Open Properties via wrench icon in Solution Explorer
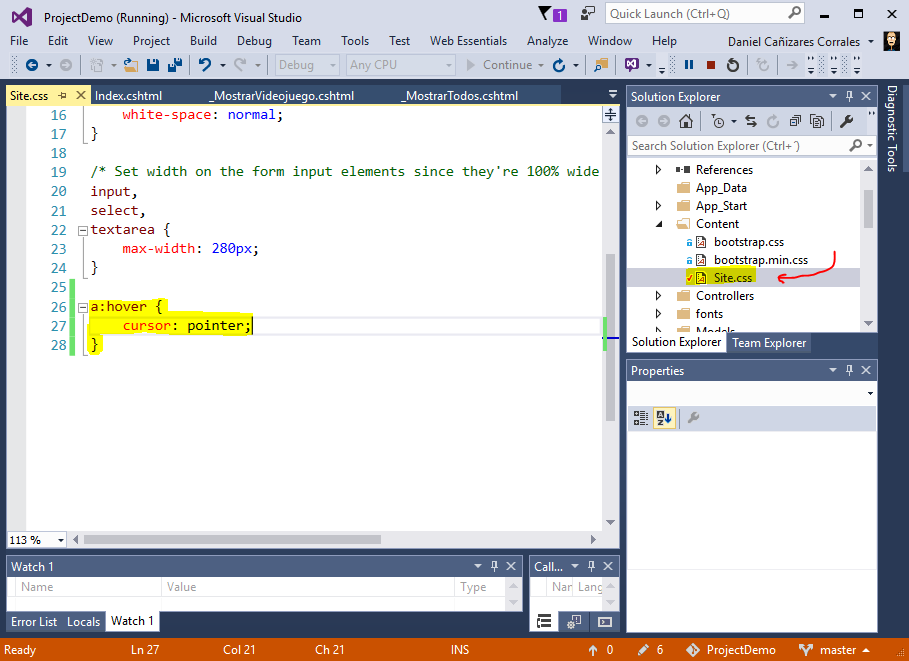 pos(846,121)
